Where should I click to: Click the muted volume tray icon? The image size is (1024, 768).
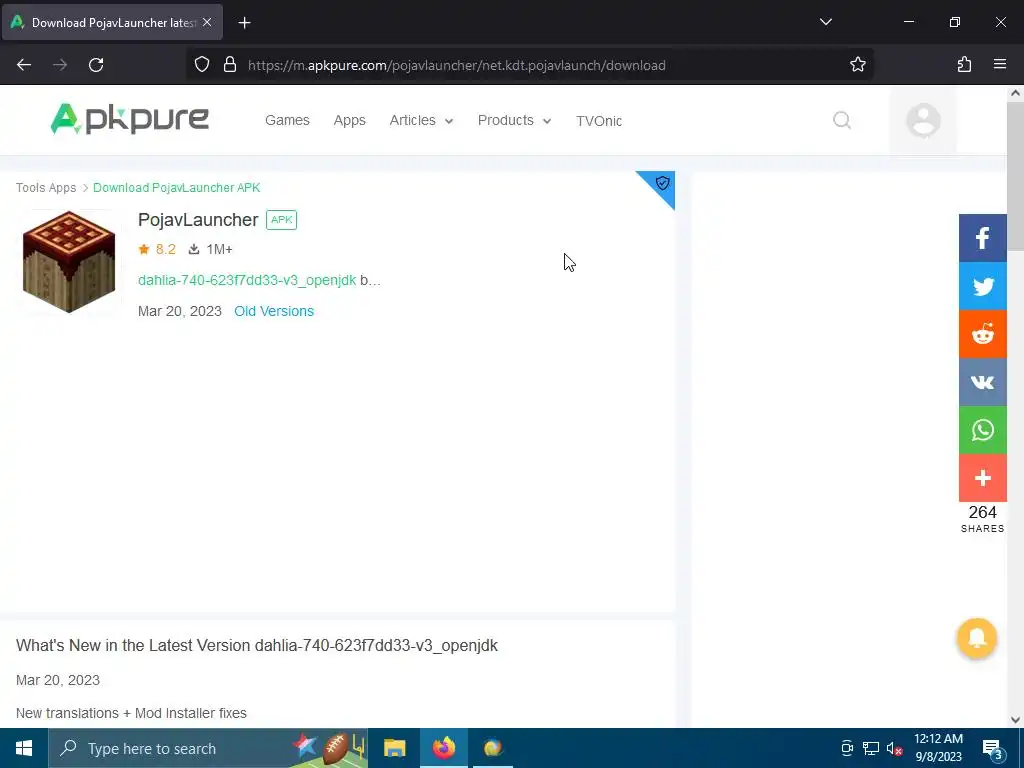tap(894, 748)
